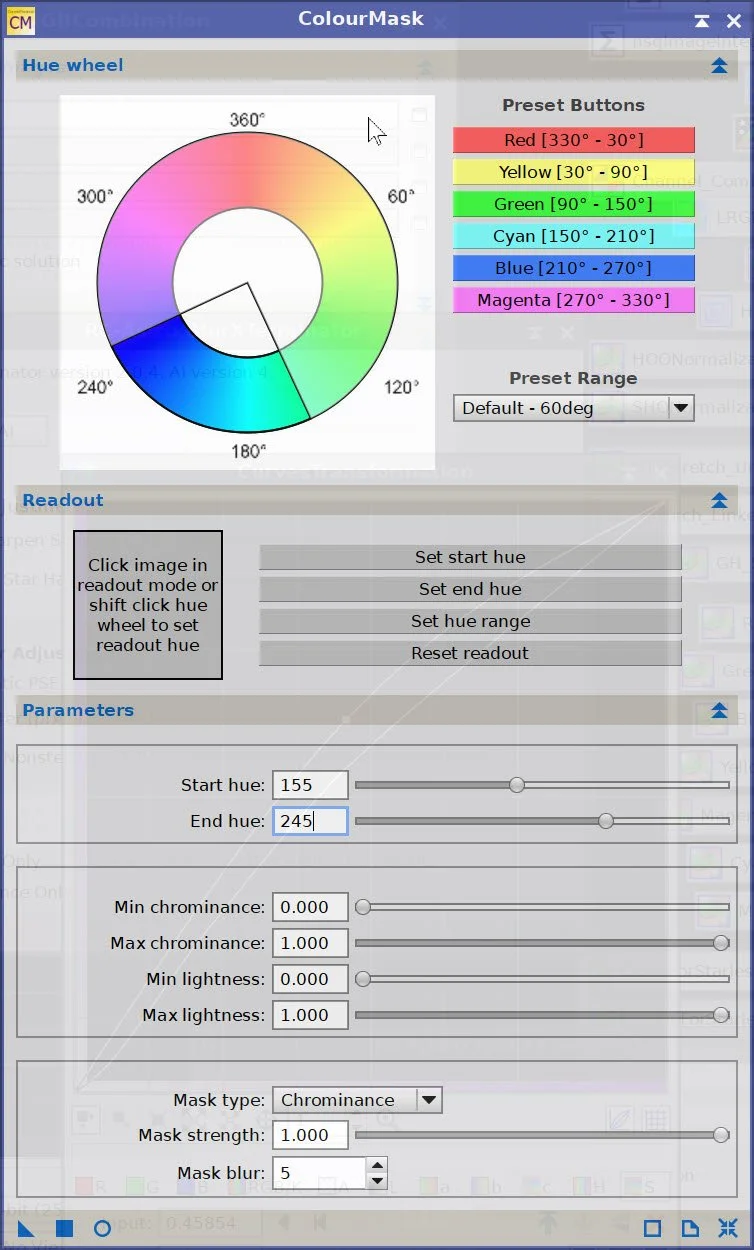The image size is (754, 1250).
Task: Click the Set hue range button
Action: 470,621
